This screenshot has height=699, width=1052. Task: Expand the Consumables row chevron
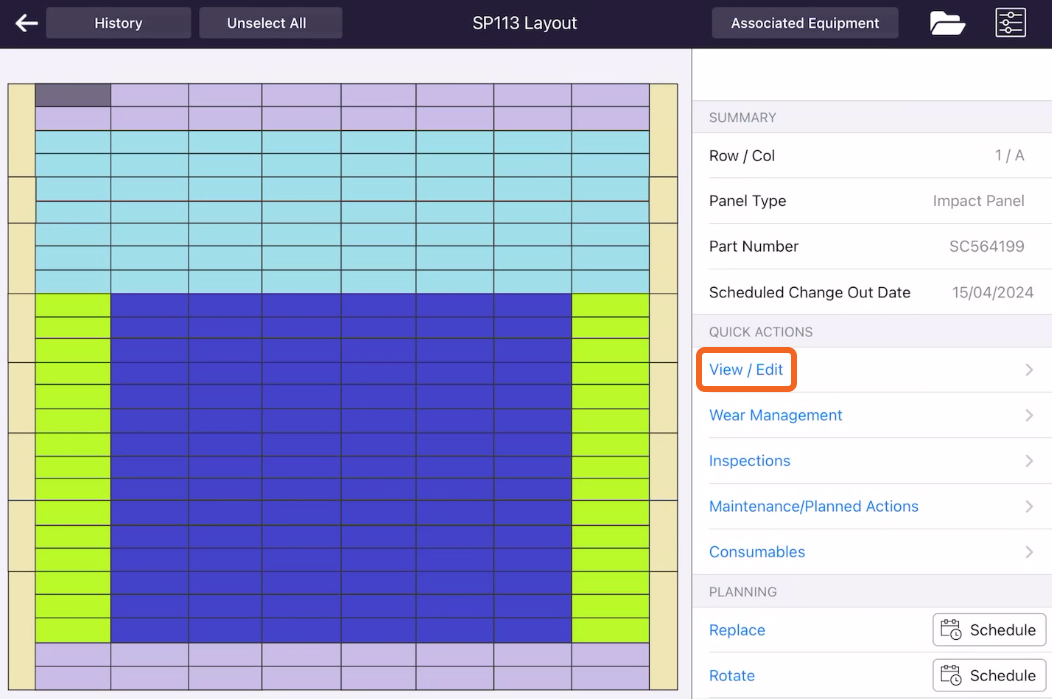coord(1029,552)
